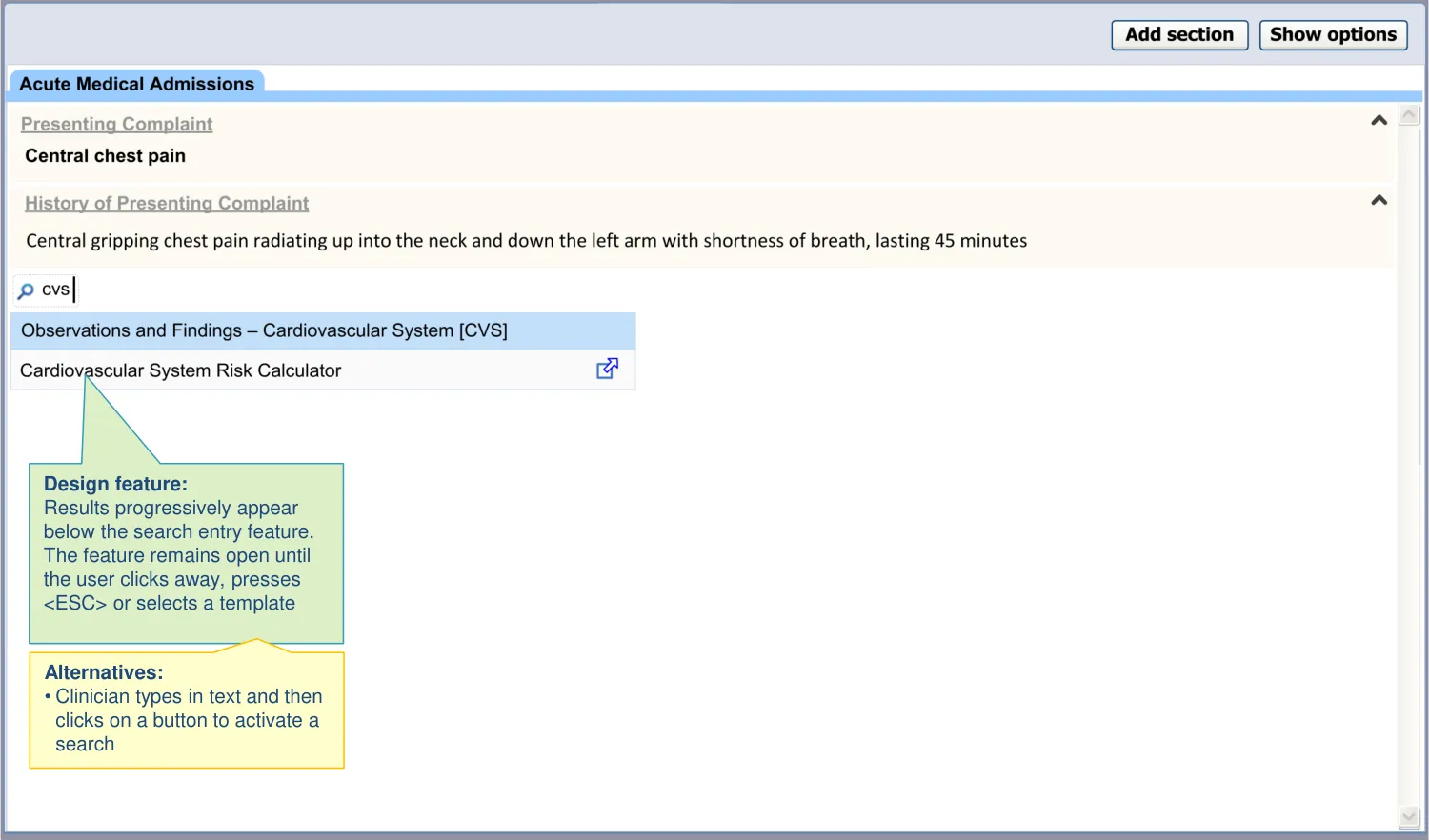This screenshot has width=1429, height=840.
Task: Choose Cardiovascular System Risk Calculator result
Action: pyautogui.click(x=180, y=370)
